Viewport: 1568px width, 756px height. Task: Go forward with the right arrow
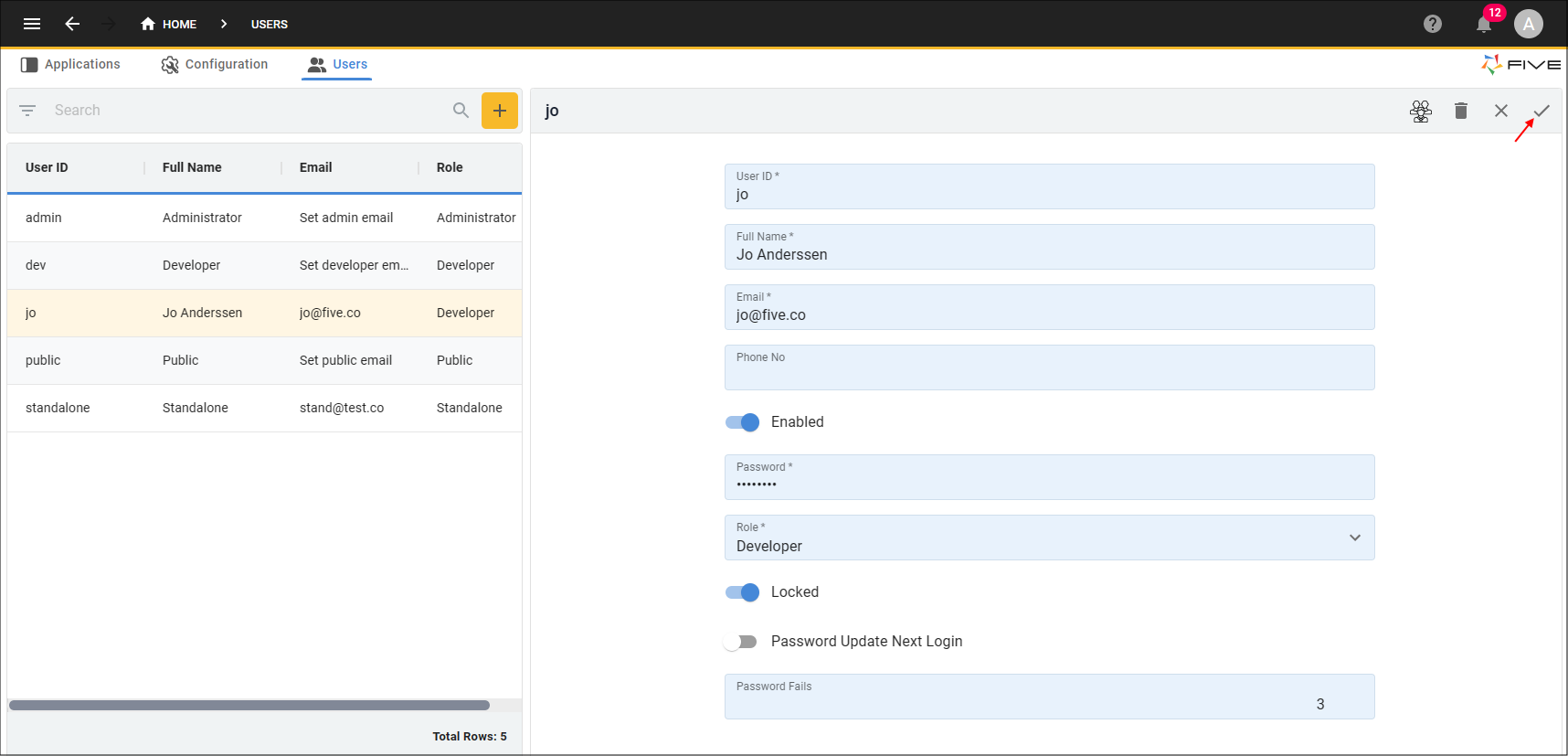click(108, 24)
